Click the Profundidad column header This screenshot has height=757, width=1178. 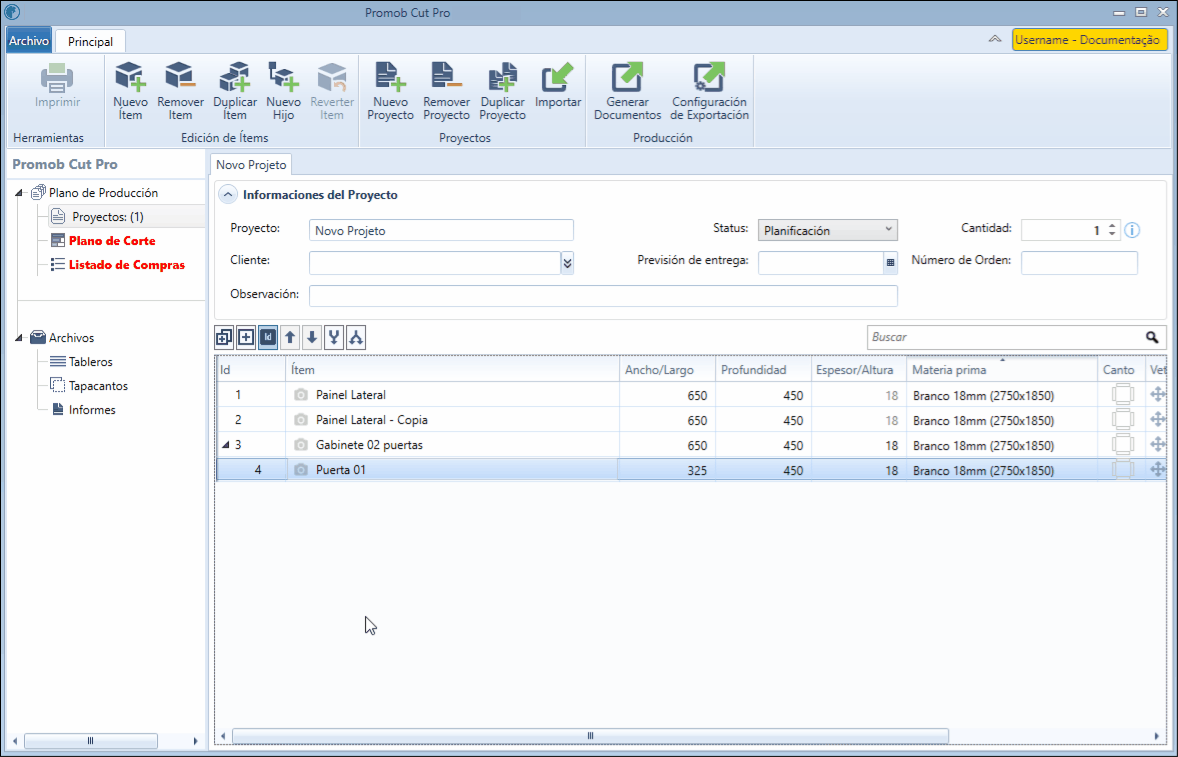click(763, 369)
